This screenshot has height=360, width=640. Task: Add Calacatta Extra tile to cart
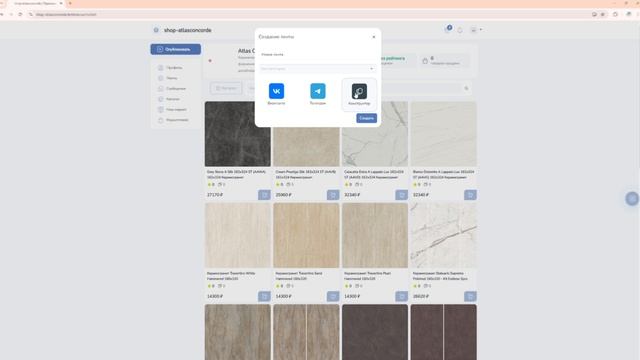pos(401,195)
